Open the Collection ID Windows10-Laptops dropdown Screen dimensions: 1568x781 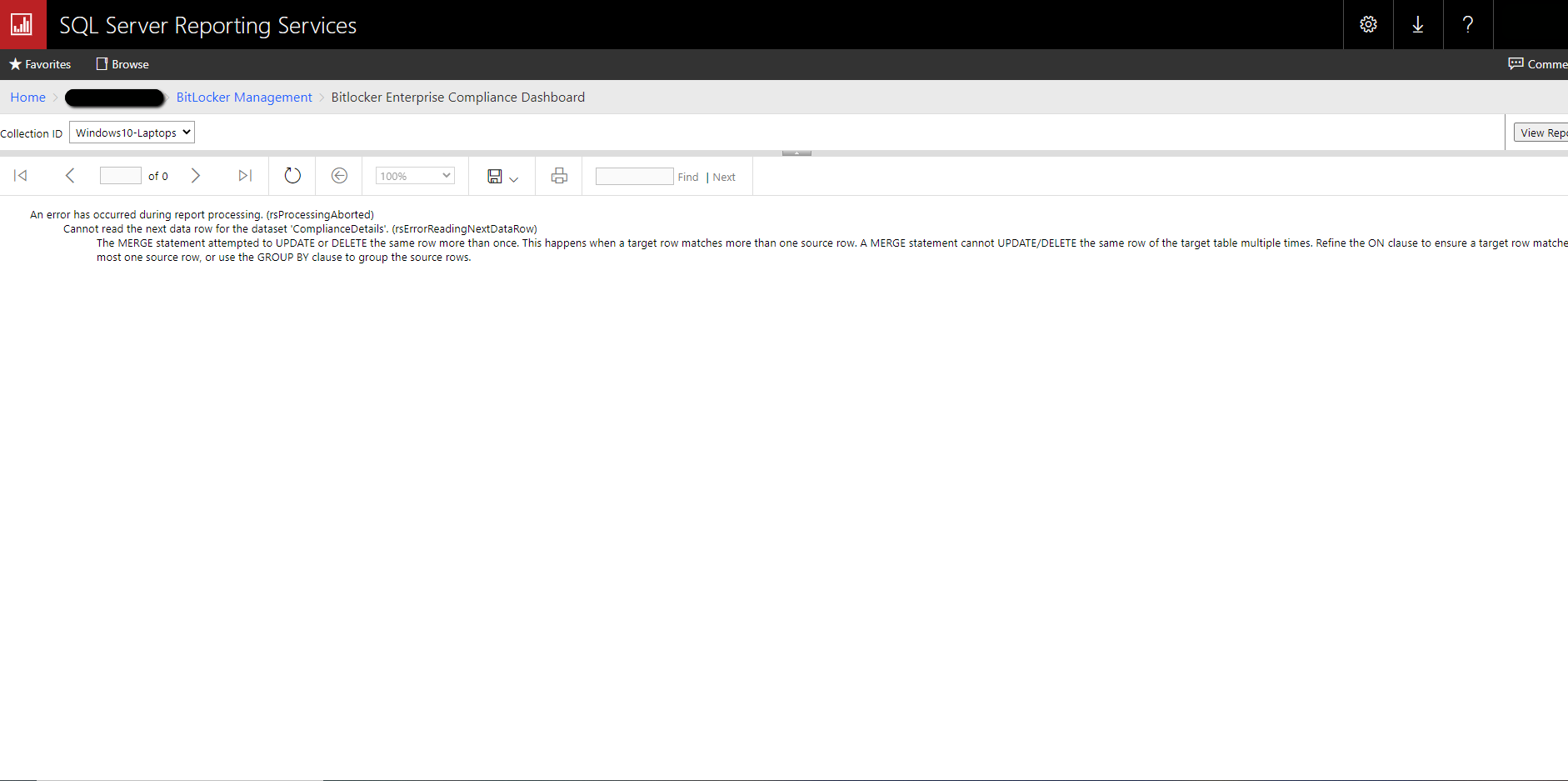131,132
